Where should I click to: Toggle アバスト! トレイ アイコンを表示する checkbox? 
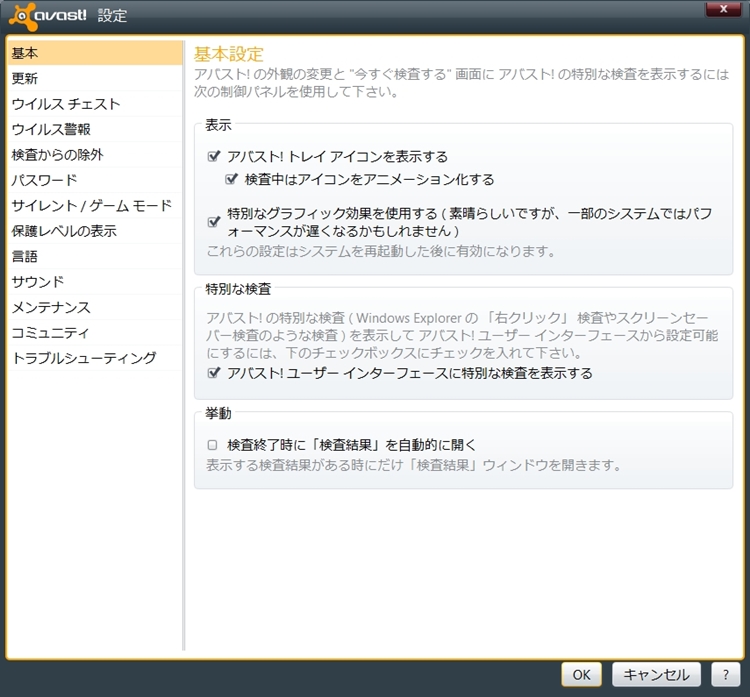tap(213, 156)
